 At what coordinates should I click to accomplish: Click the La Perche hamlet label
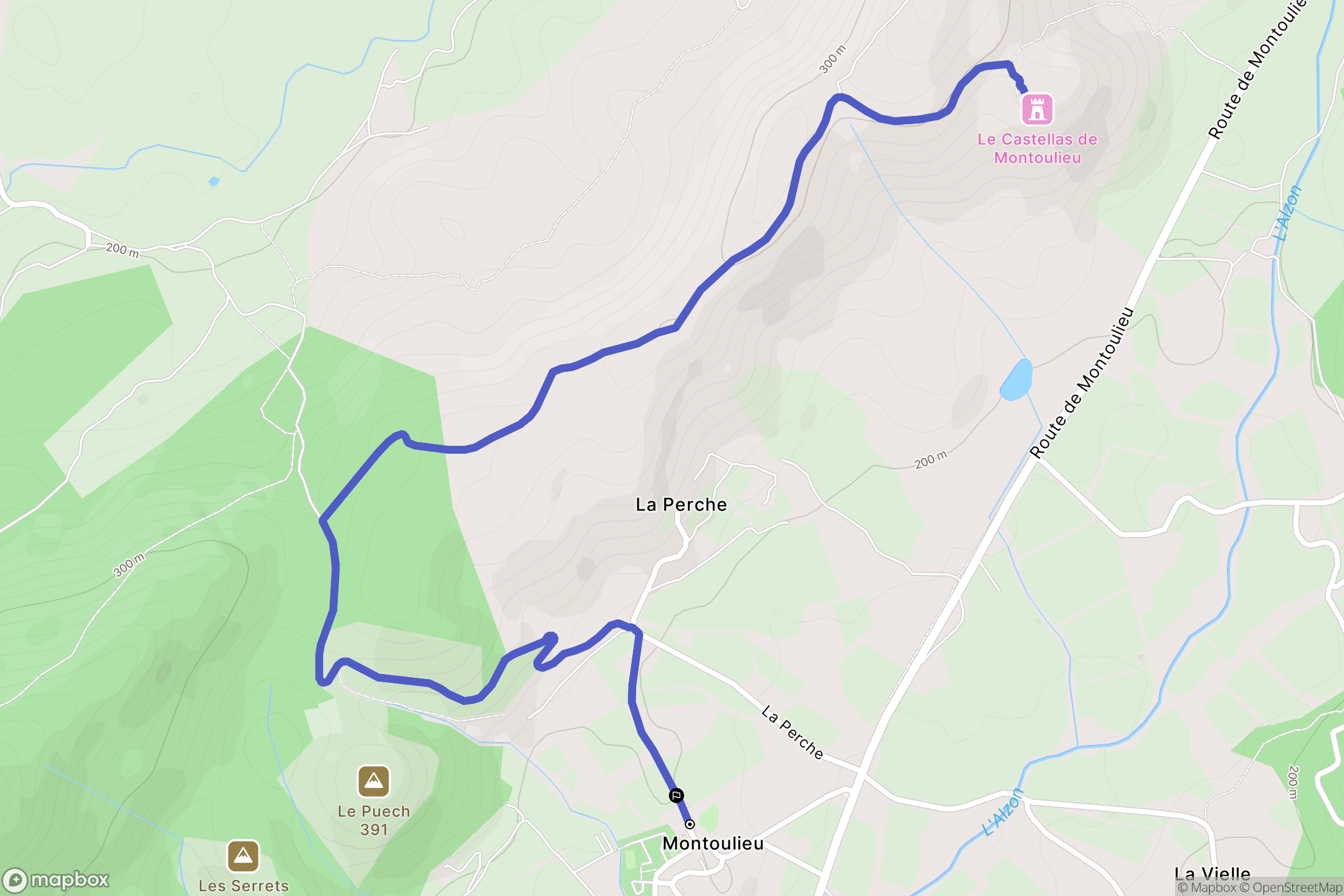pyautogui.click(x=681, y=505)
